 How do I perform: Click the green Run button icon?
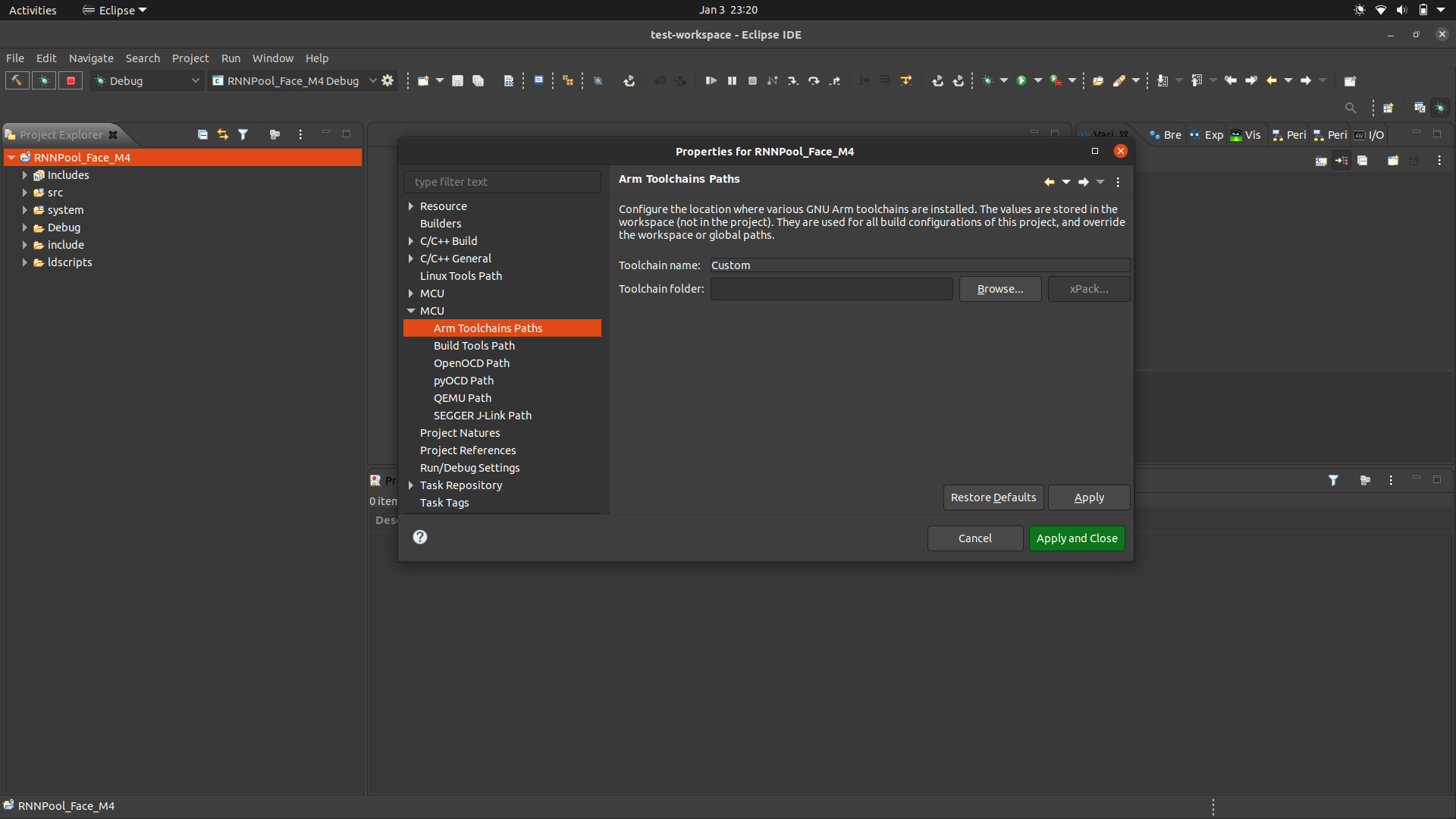click(x=1021, y=80)
